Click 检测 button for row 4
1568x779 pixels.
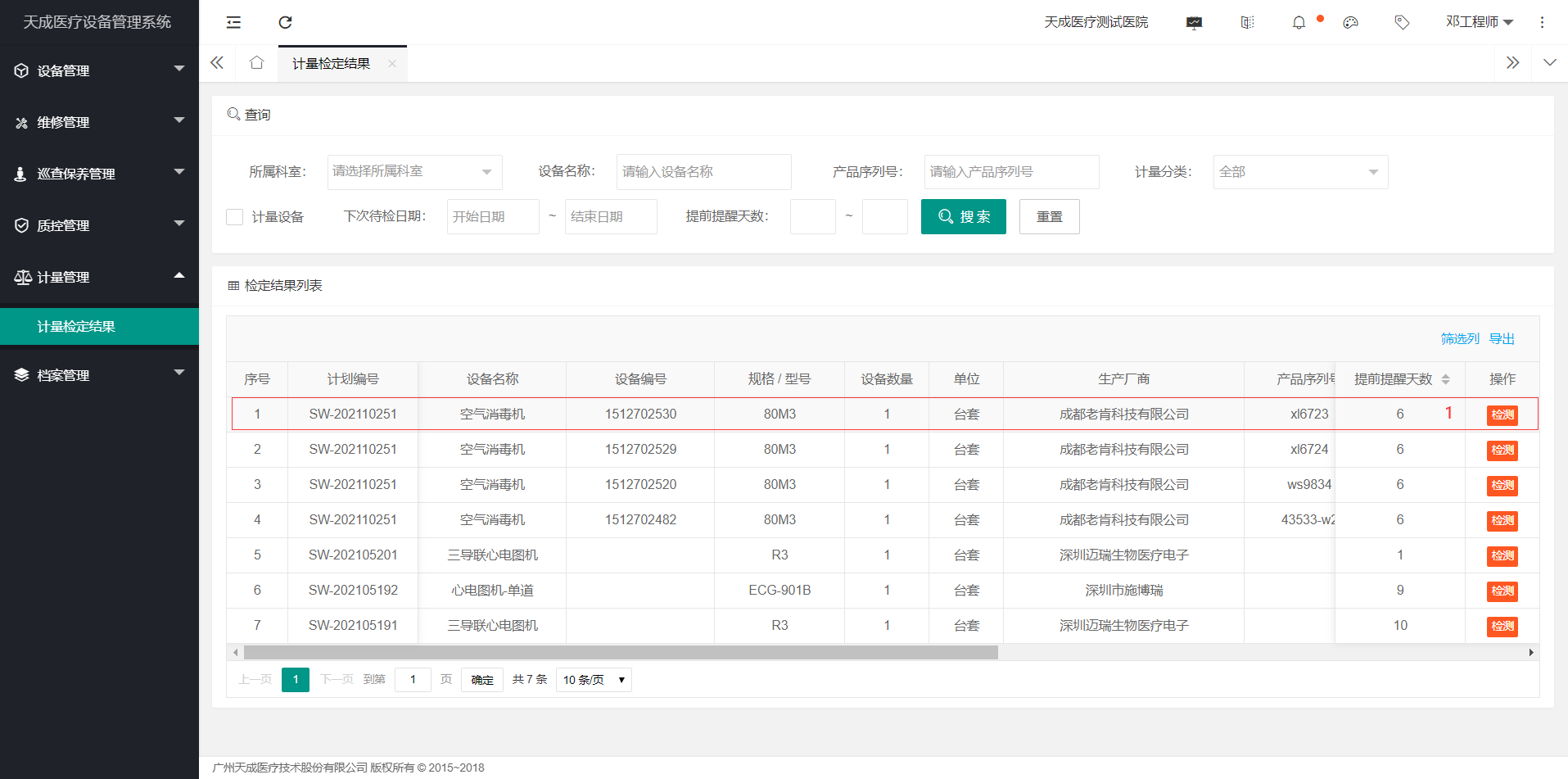coord(1502,520)
